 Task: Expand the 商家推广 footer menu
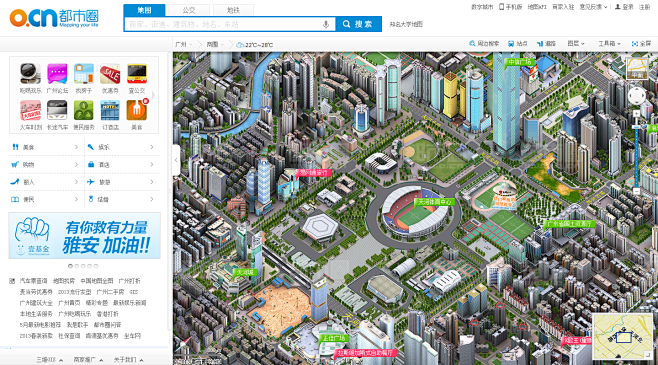point(88,360)
